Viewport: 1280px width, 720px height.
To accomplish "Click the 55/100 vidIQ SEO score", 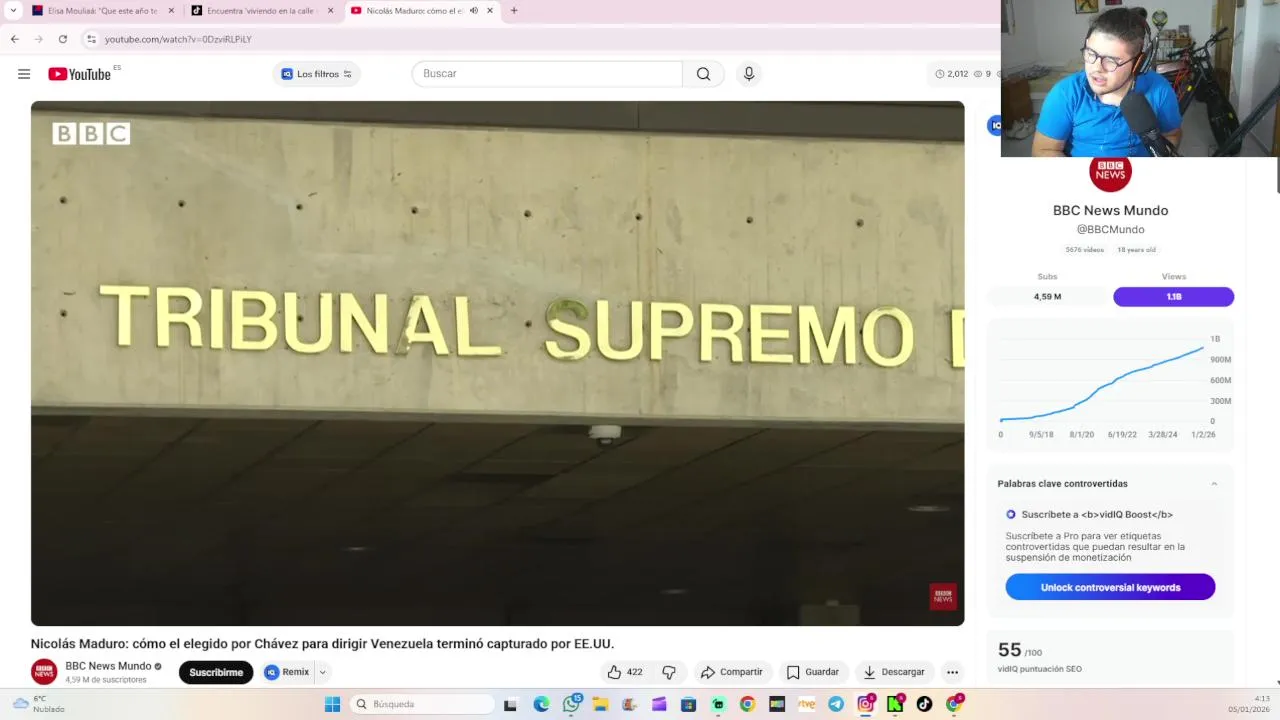I will click(x=1020, y=651).
